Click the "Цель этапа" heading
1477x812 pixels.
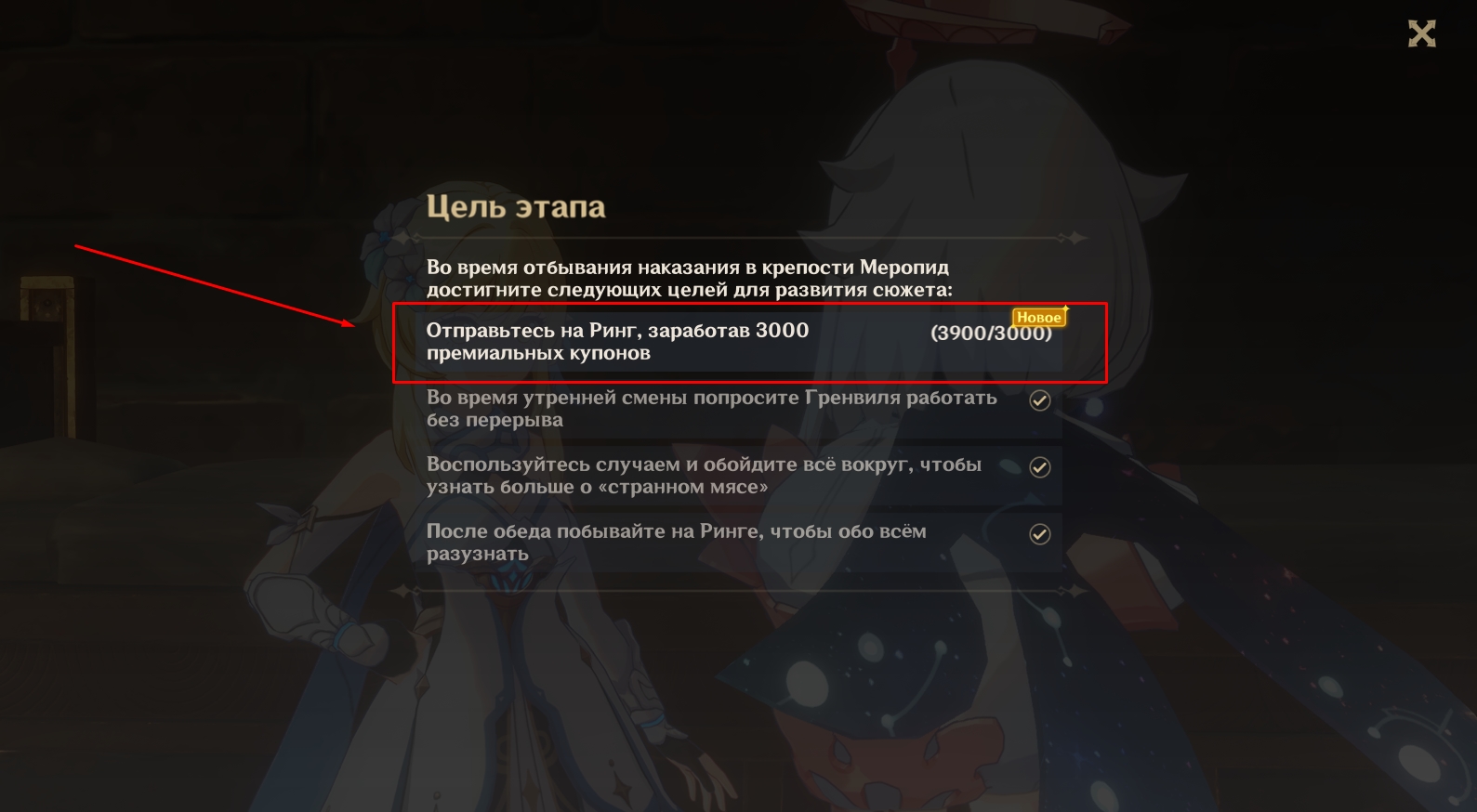click(516, 206)
